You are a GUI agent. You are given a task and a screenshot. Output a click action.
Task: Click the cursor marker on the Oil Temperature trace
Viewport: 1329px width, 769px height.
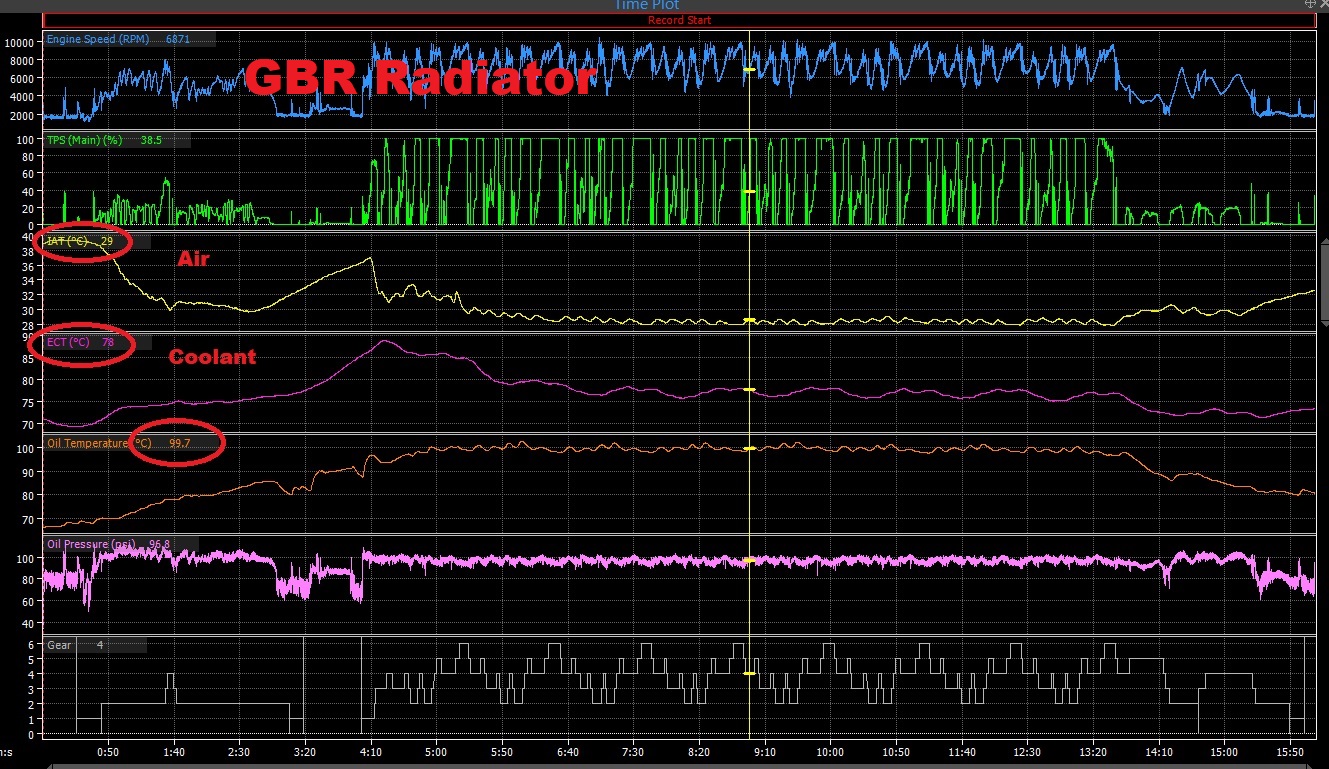click(749, 449)
